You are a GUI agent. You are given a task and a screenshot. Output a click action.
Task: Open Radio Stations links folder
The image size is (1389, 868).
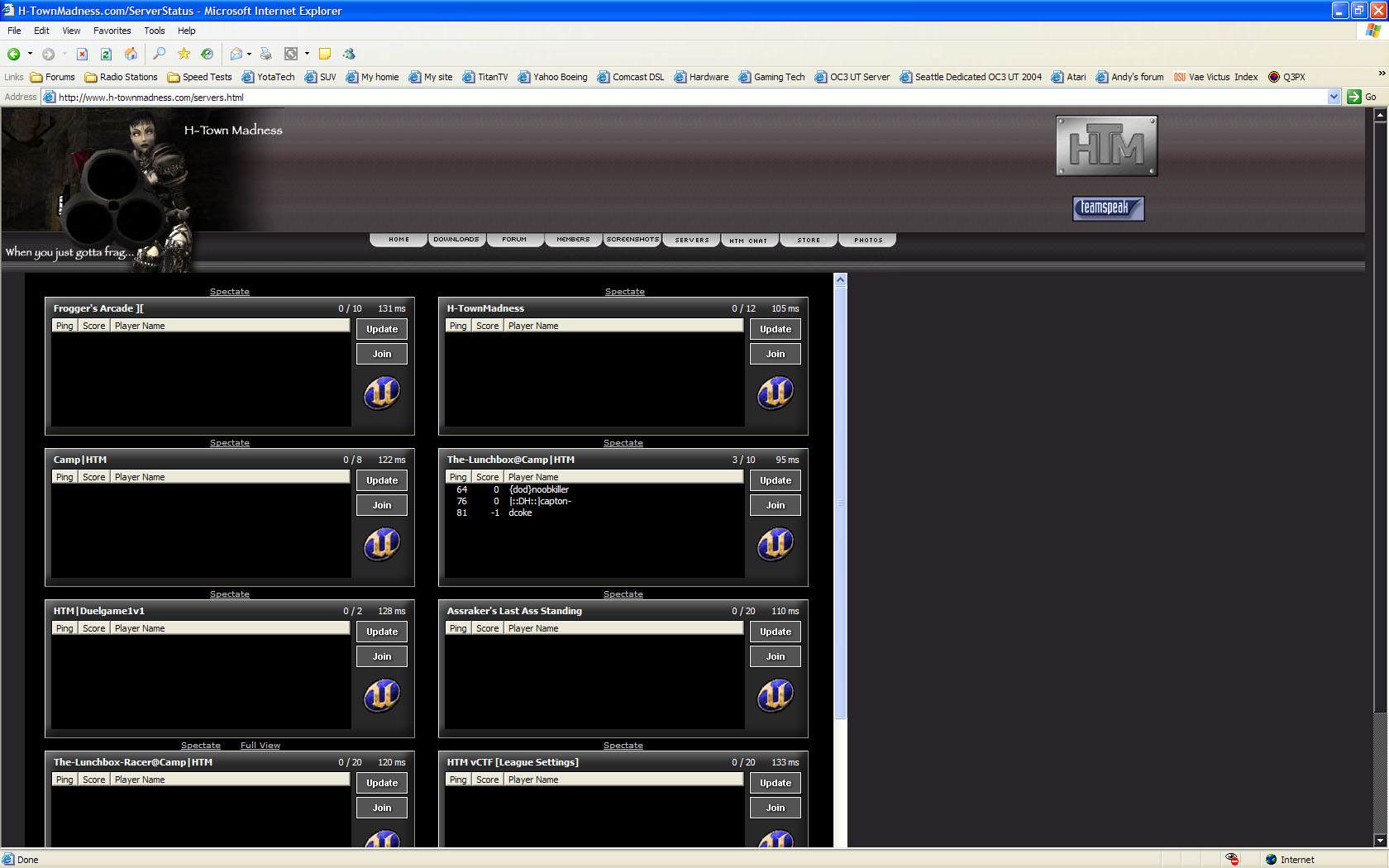121,77
